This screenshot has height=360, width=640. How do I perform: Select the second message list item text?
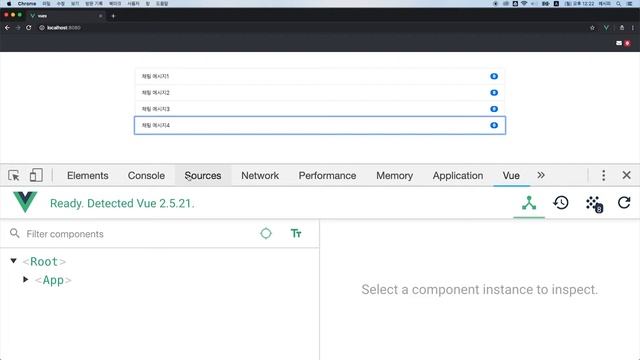click(x=156, y=93)
